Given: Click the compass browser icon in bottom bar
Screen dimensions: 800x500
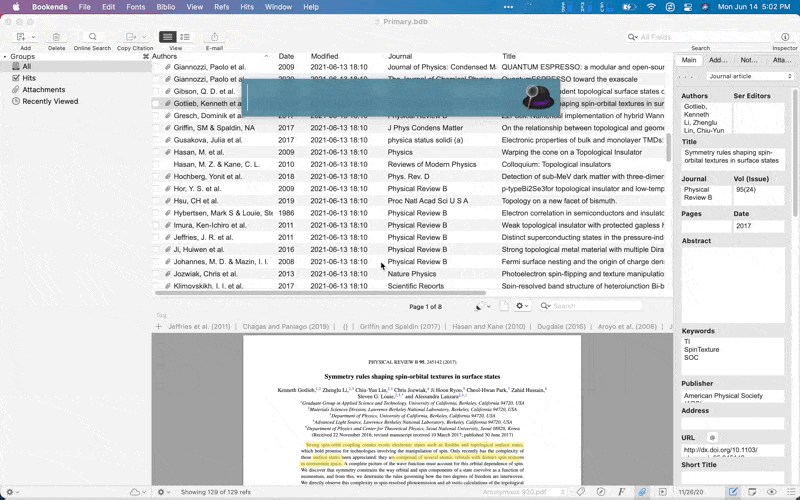Looking at the screenshot, I should pos(601,492).
